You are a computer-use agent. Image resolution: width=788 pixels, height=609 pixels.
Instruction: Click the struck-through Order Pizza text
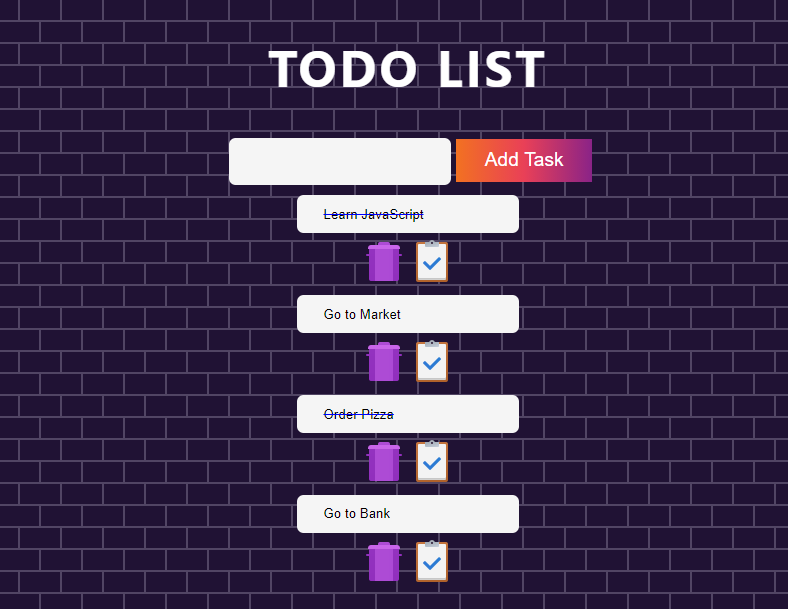[x=358, y=415]
